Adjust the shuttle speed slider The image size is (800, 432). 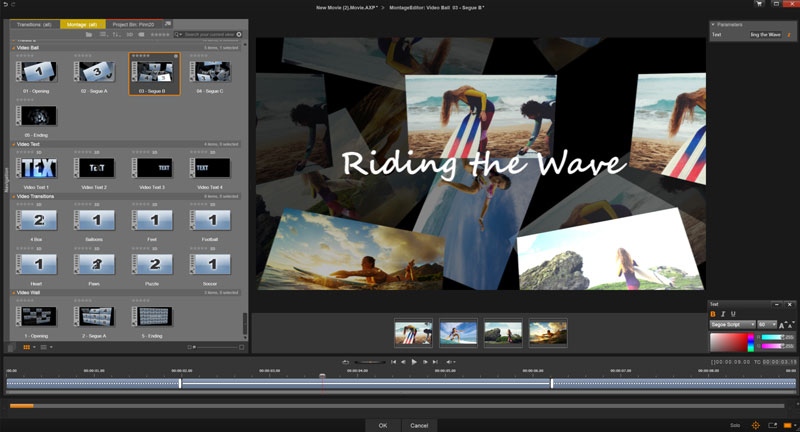[x=369, y=362]
